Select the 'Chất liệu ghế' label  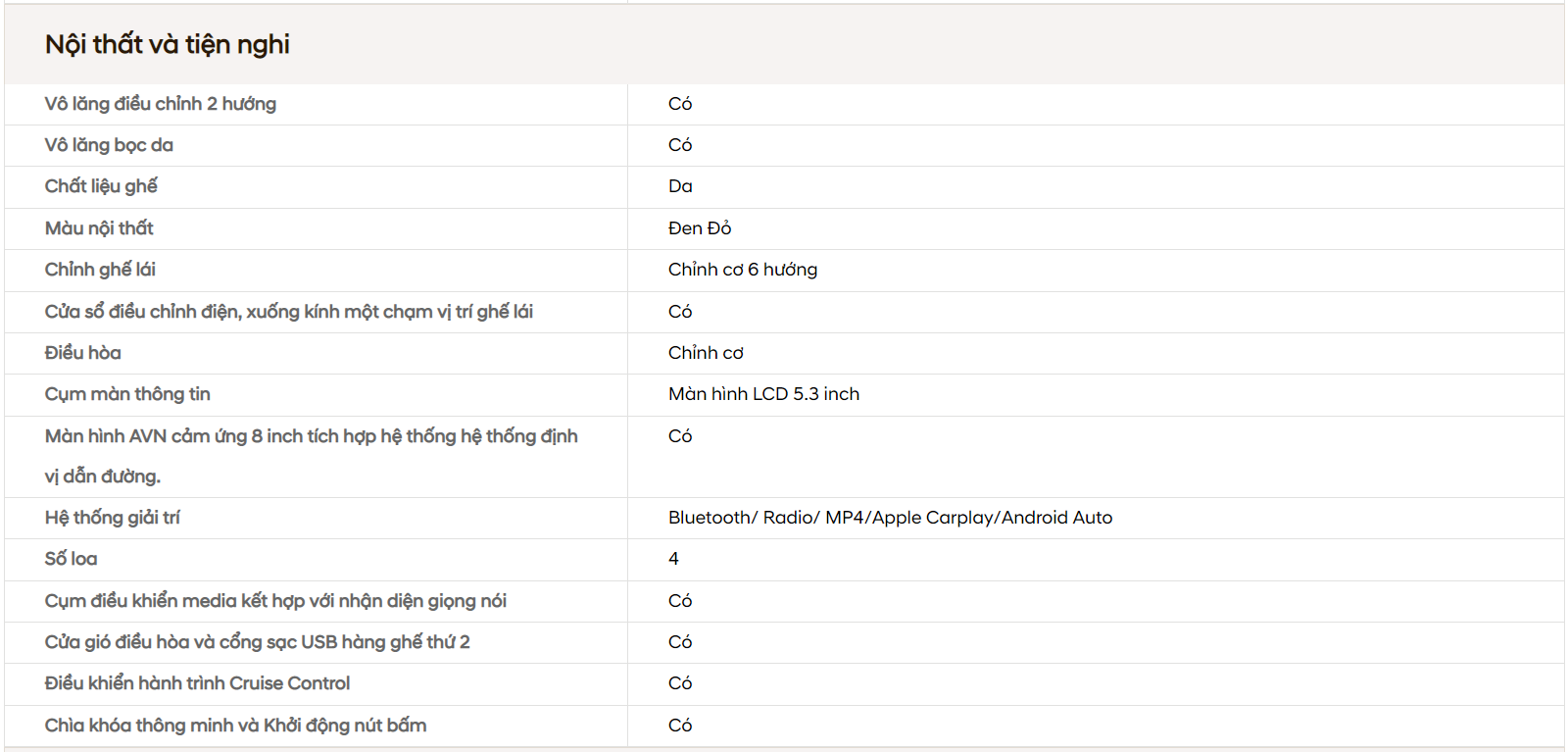coord(101,186)
